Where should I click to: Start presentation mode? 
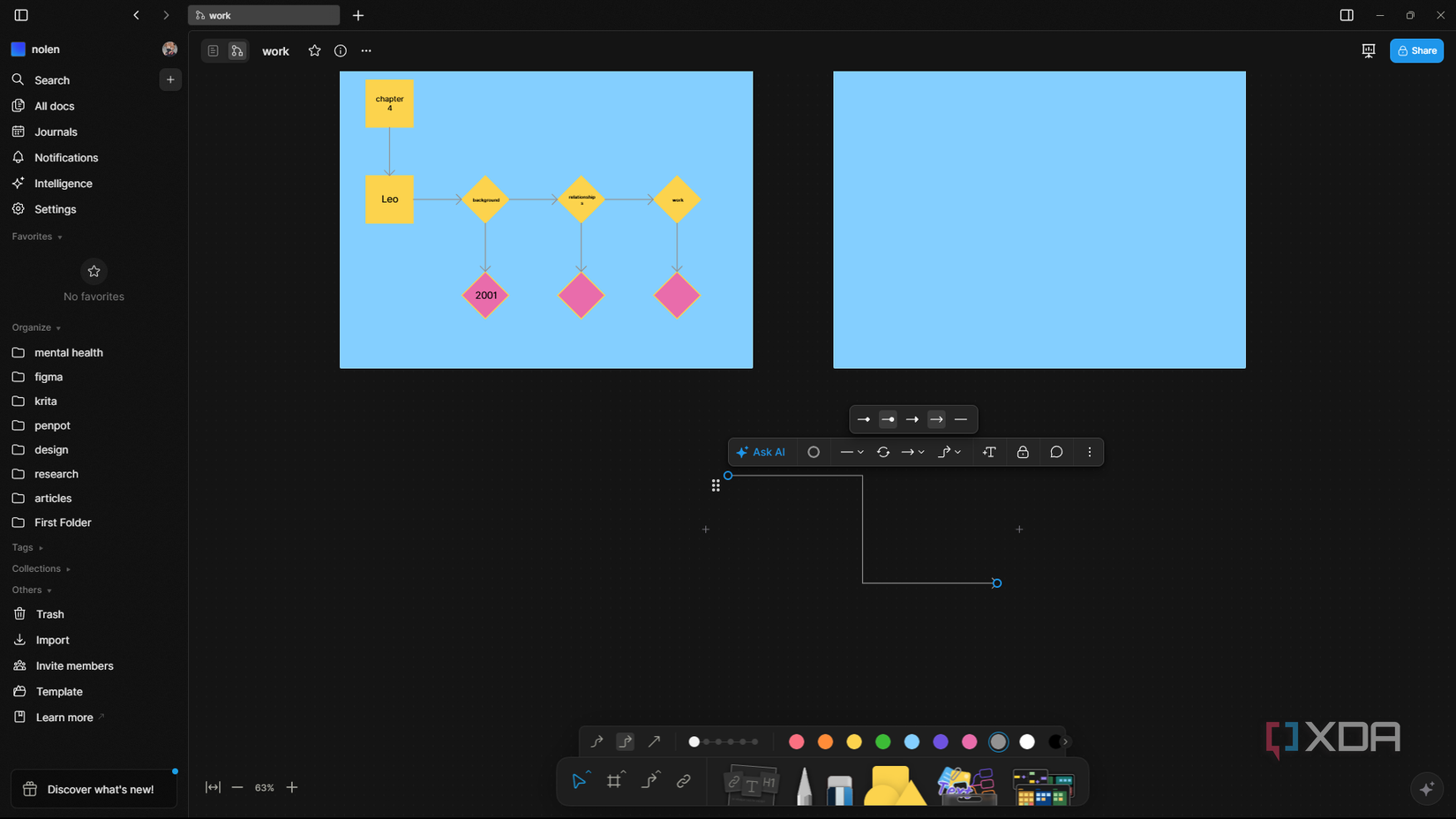pyautogui.click(x=1368, y=50)
